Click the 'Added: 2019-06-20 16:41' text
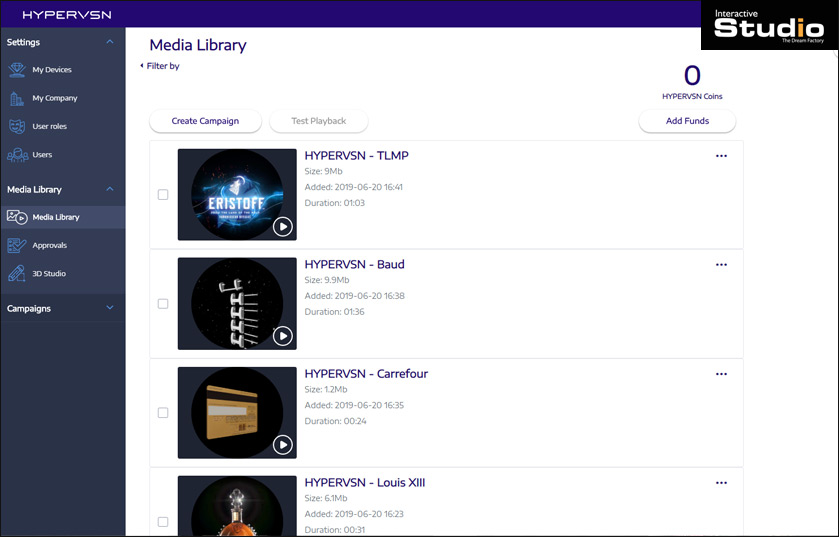The height and width of the screenshot is (537, 839). [354, 187]
